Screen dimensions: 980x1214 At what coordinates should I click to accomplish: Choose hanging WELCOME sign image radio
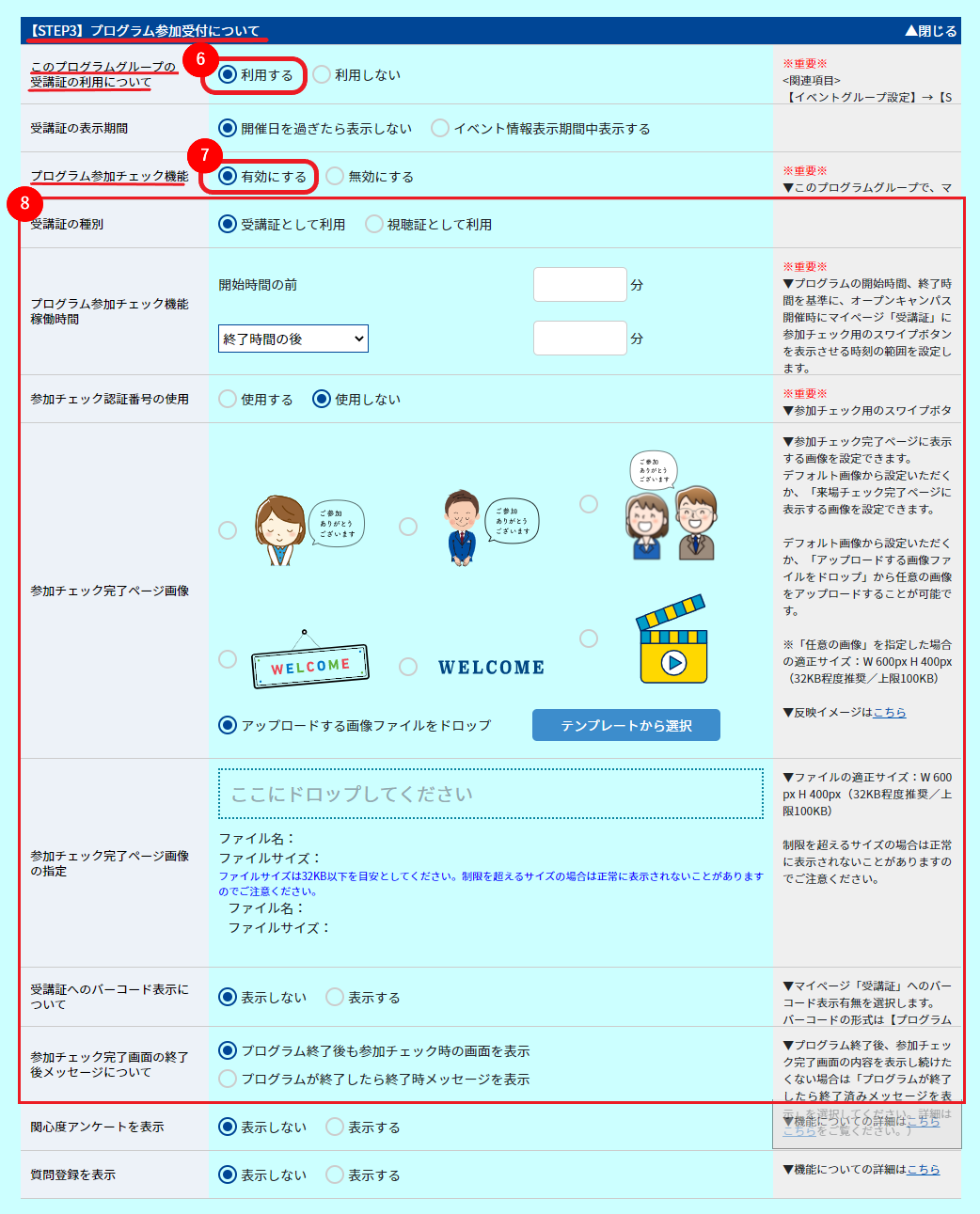tap(228, 659)
